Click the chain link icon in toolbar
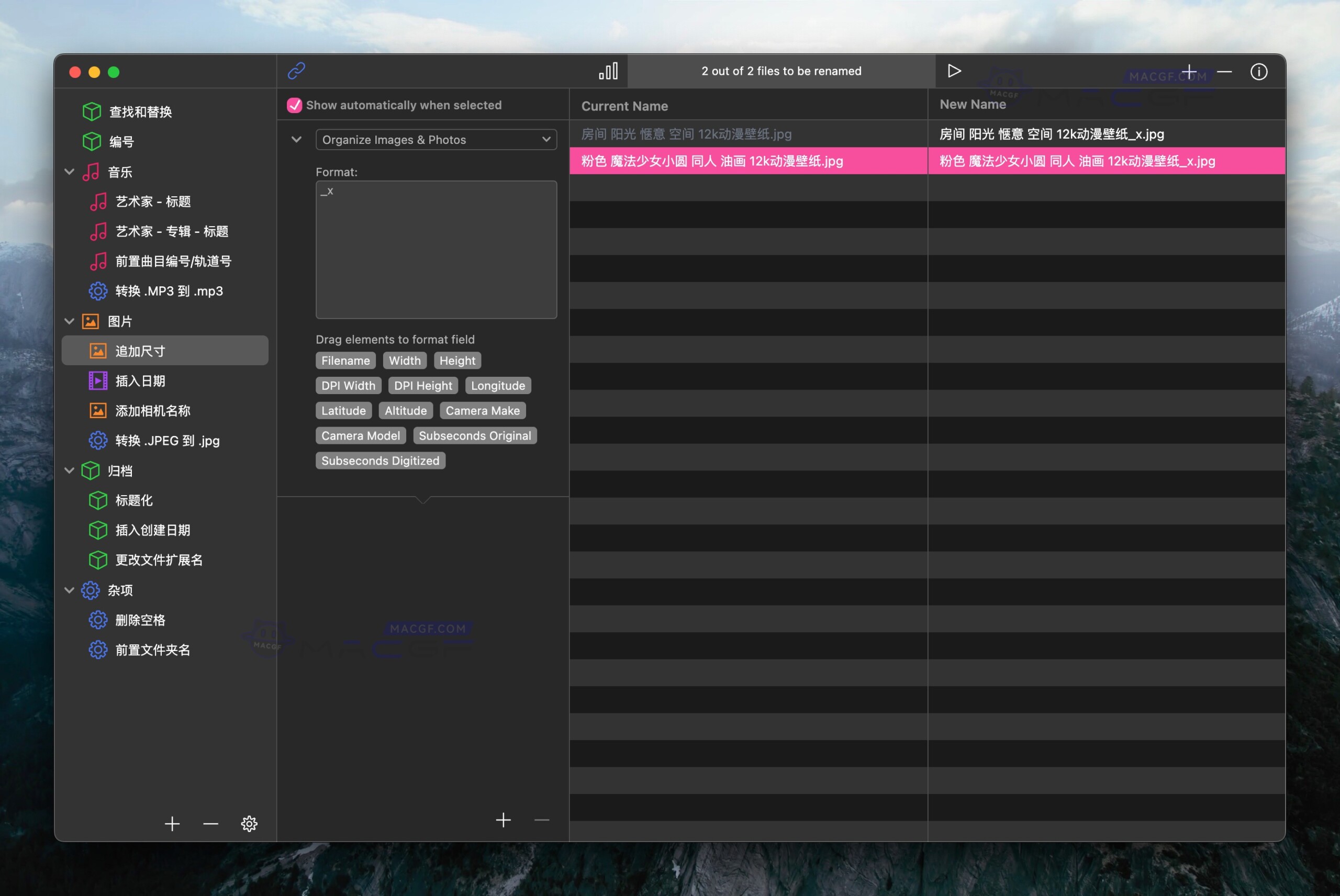 tap(296, 71)
